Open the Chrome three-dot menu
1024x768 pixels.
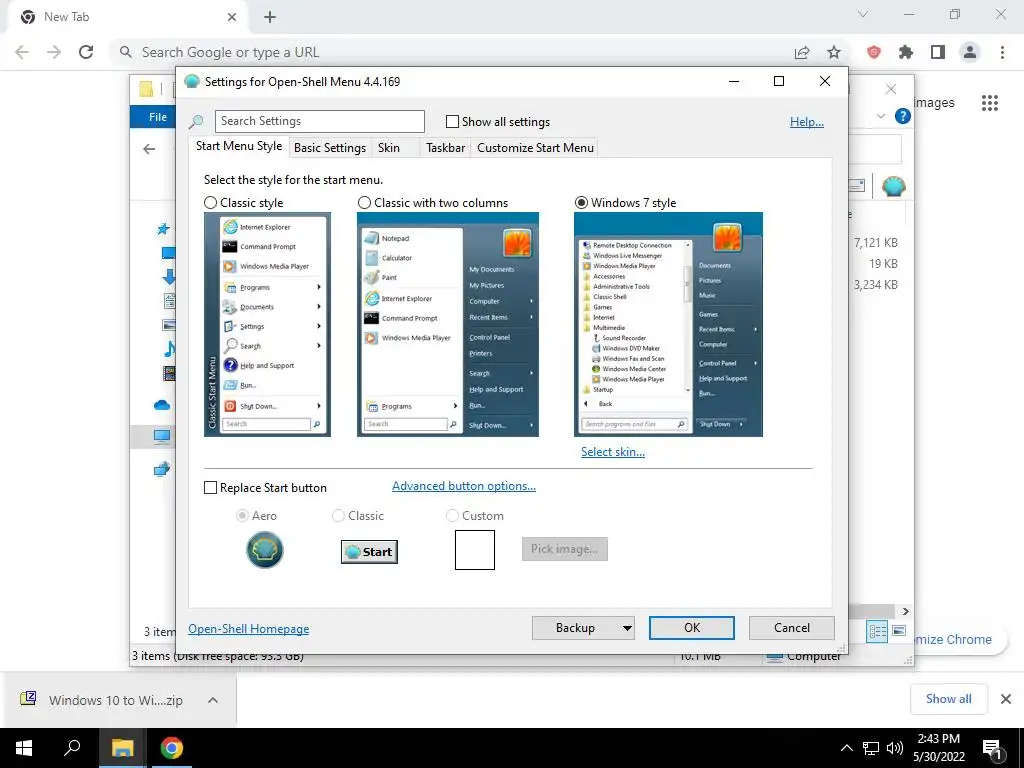pyautogui.click(x=1002, y=52)
